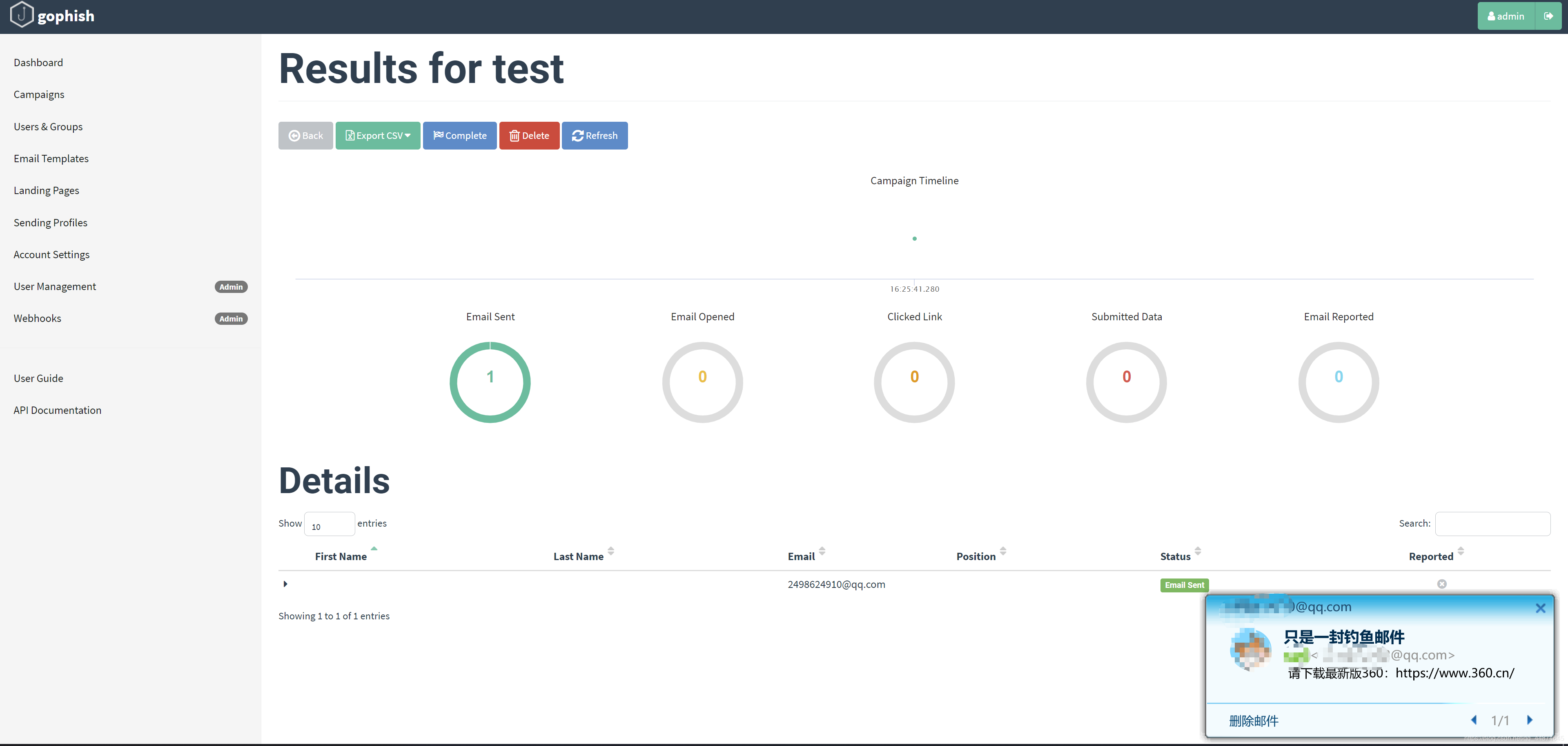Open the admin user button
Viewport: 1568px width, 746px height.
pos(1506,16)
